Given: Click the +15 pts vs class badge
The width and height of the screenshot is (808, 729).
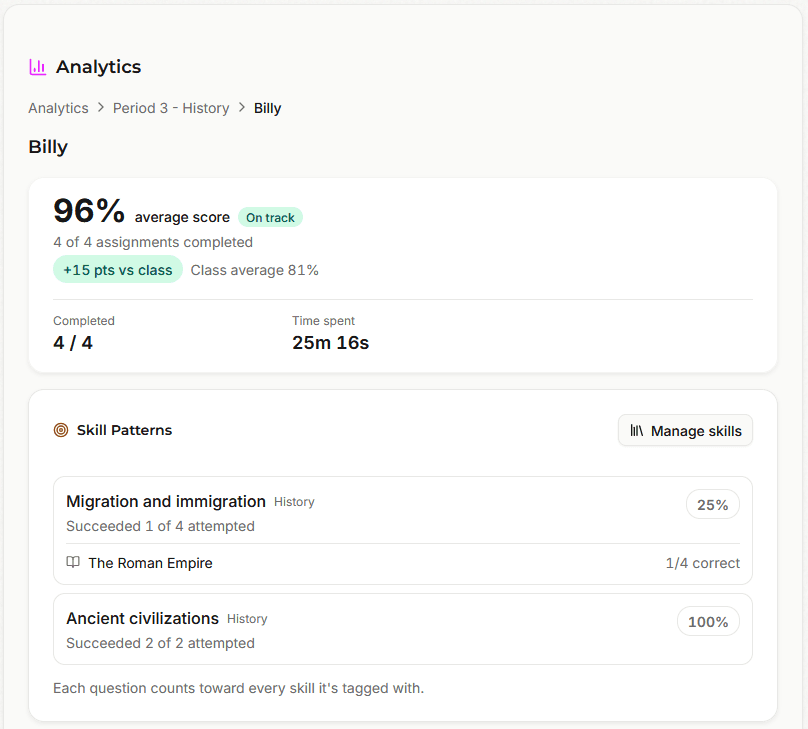Looking at the screenshot, I should (x=118, y=270).
